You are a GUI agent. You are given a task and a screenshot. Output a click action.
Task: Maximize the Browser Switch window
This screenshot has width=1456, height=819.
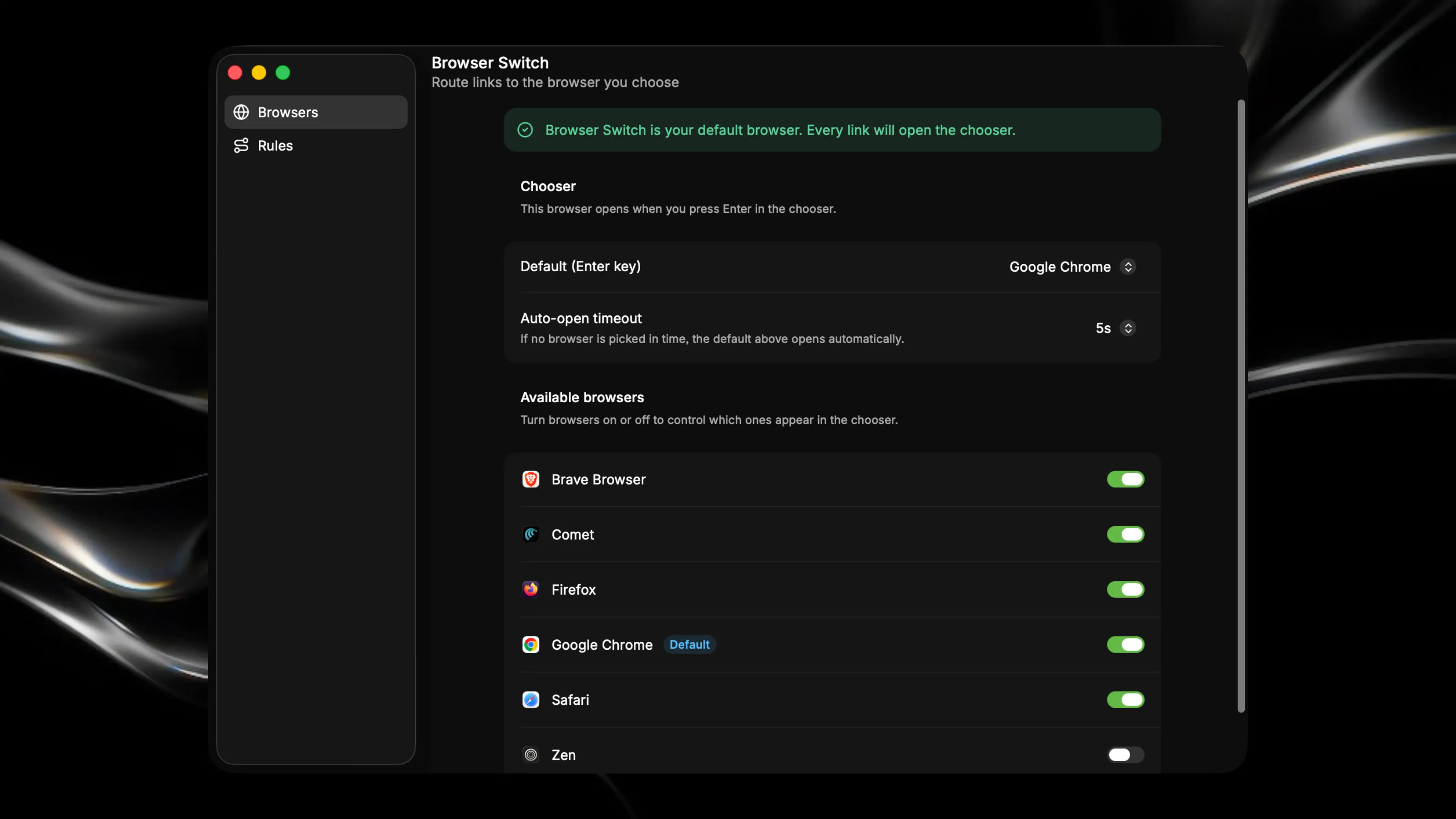point(283,72)
